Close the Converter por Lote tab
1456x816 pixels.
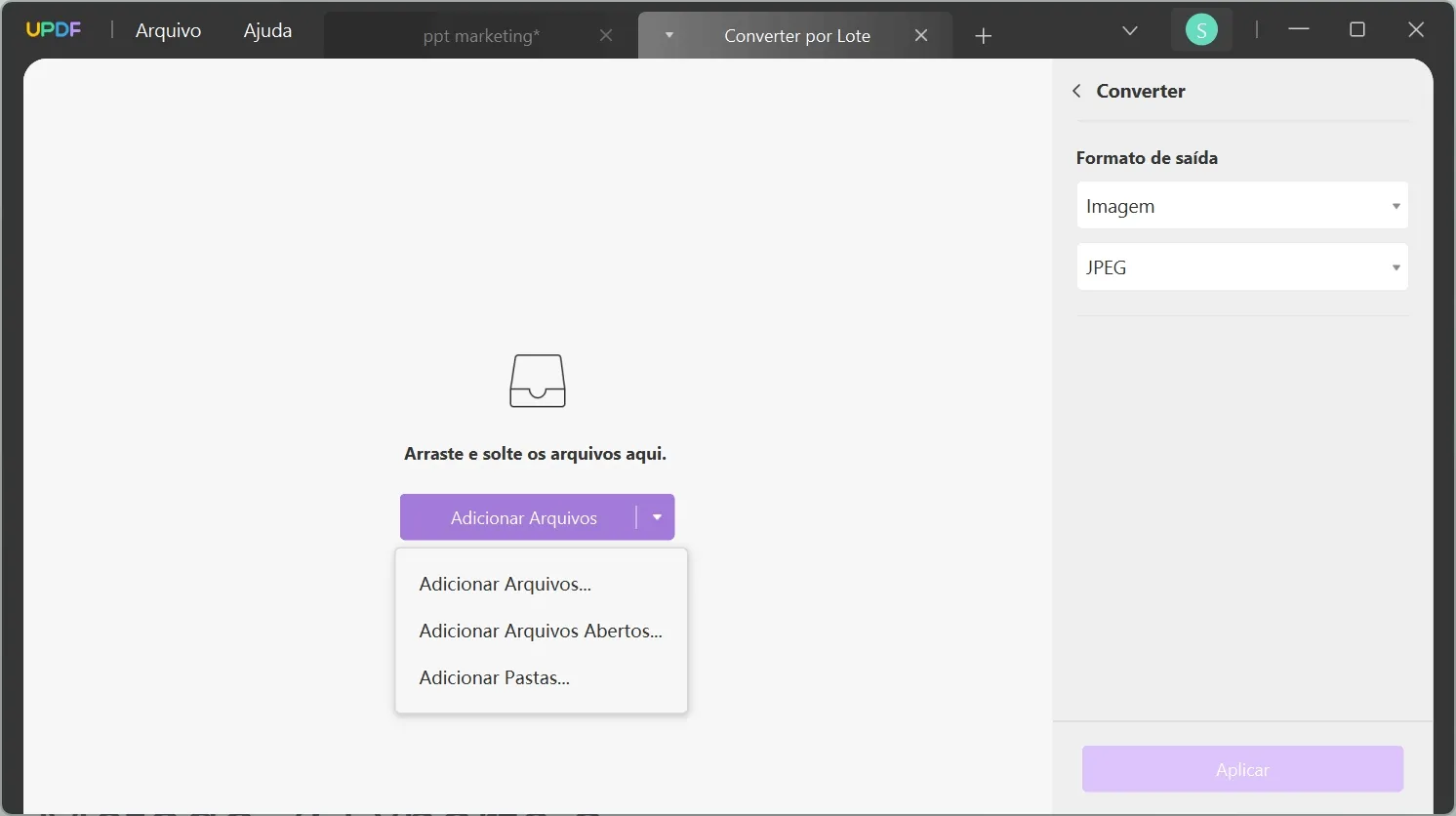click(x=920, y=35)
